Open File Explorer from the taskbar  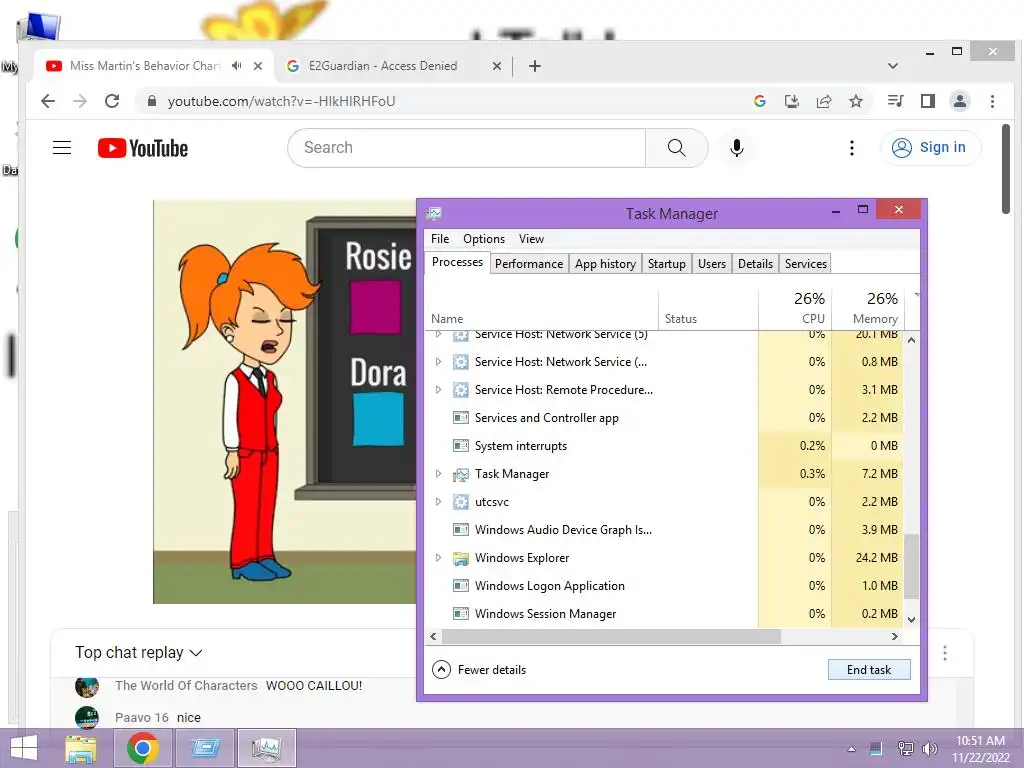click(82, 748)
